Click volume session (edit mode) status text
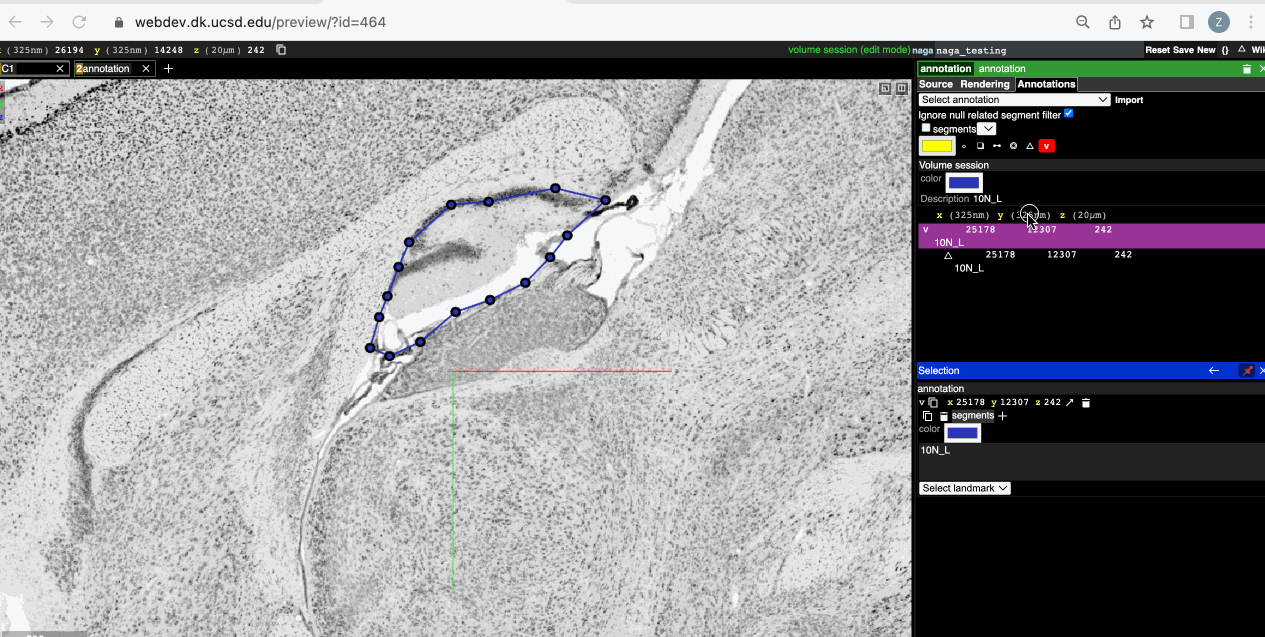Screen dimensions: 1265x637 click(x=849, y=50)
